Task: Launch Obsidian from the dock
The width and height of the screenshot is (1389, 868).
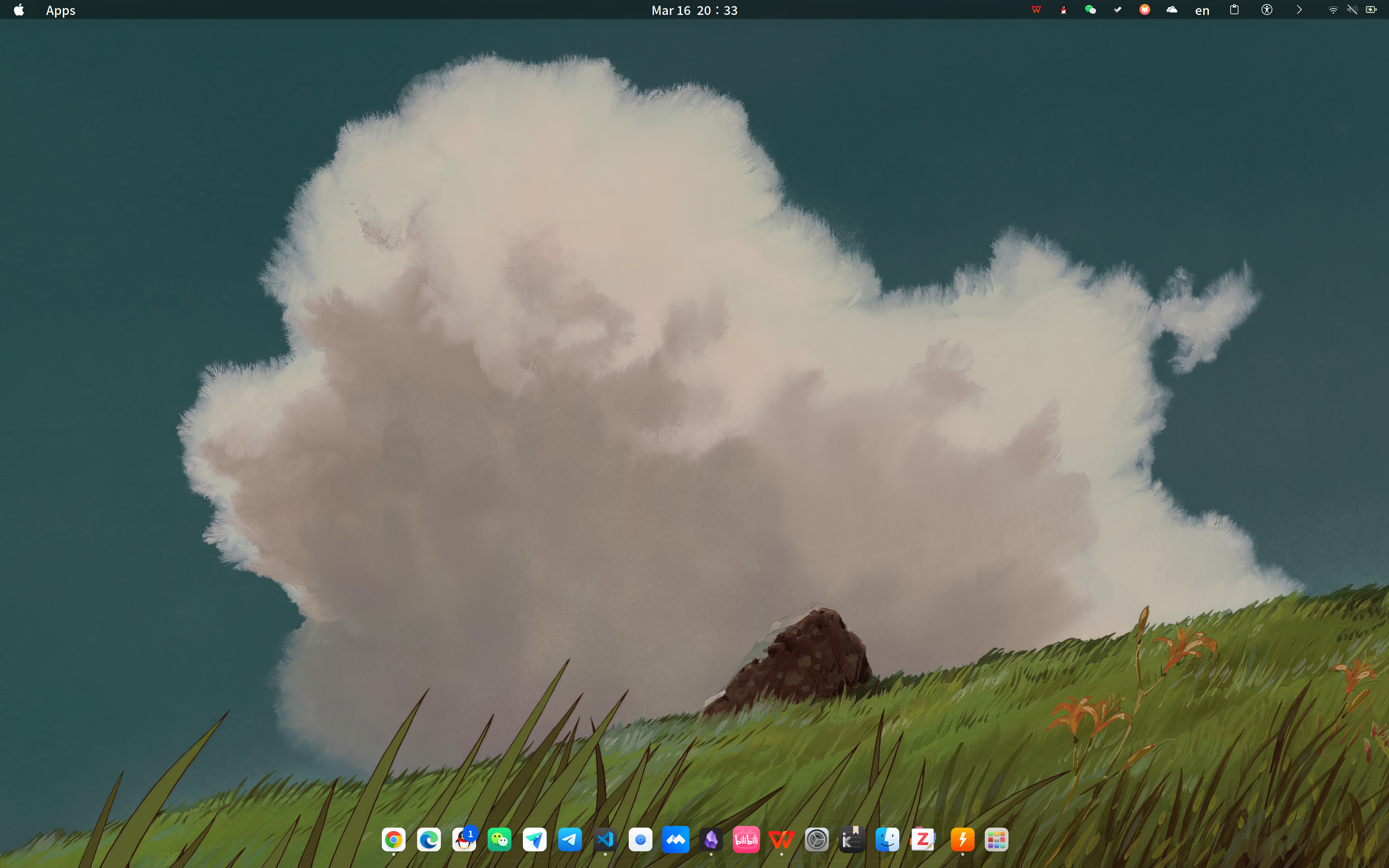Action: 711,840
